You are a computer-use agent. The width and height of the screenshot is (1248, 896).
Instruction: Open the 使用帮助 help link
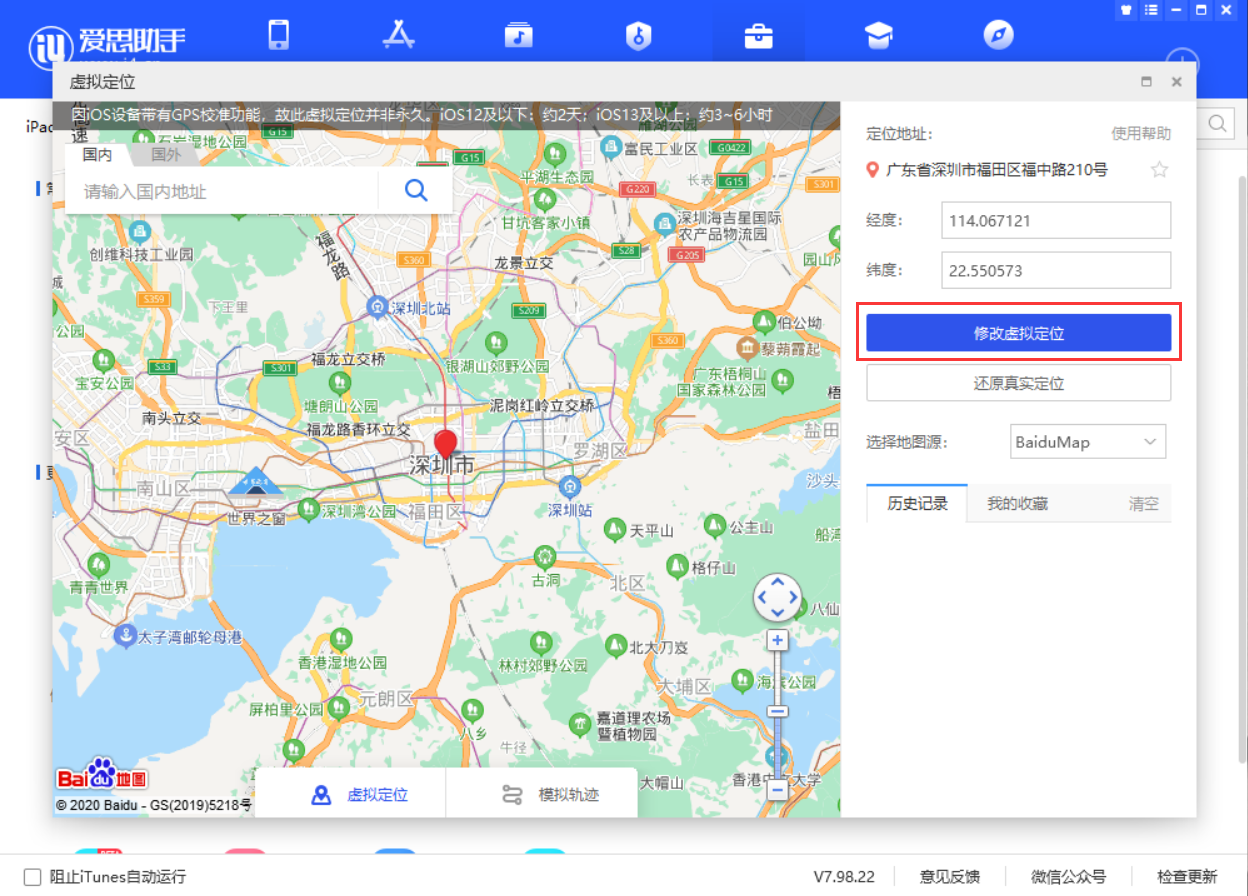pyautogui.click(x=1141, y=134)
